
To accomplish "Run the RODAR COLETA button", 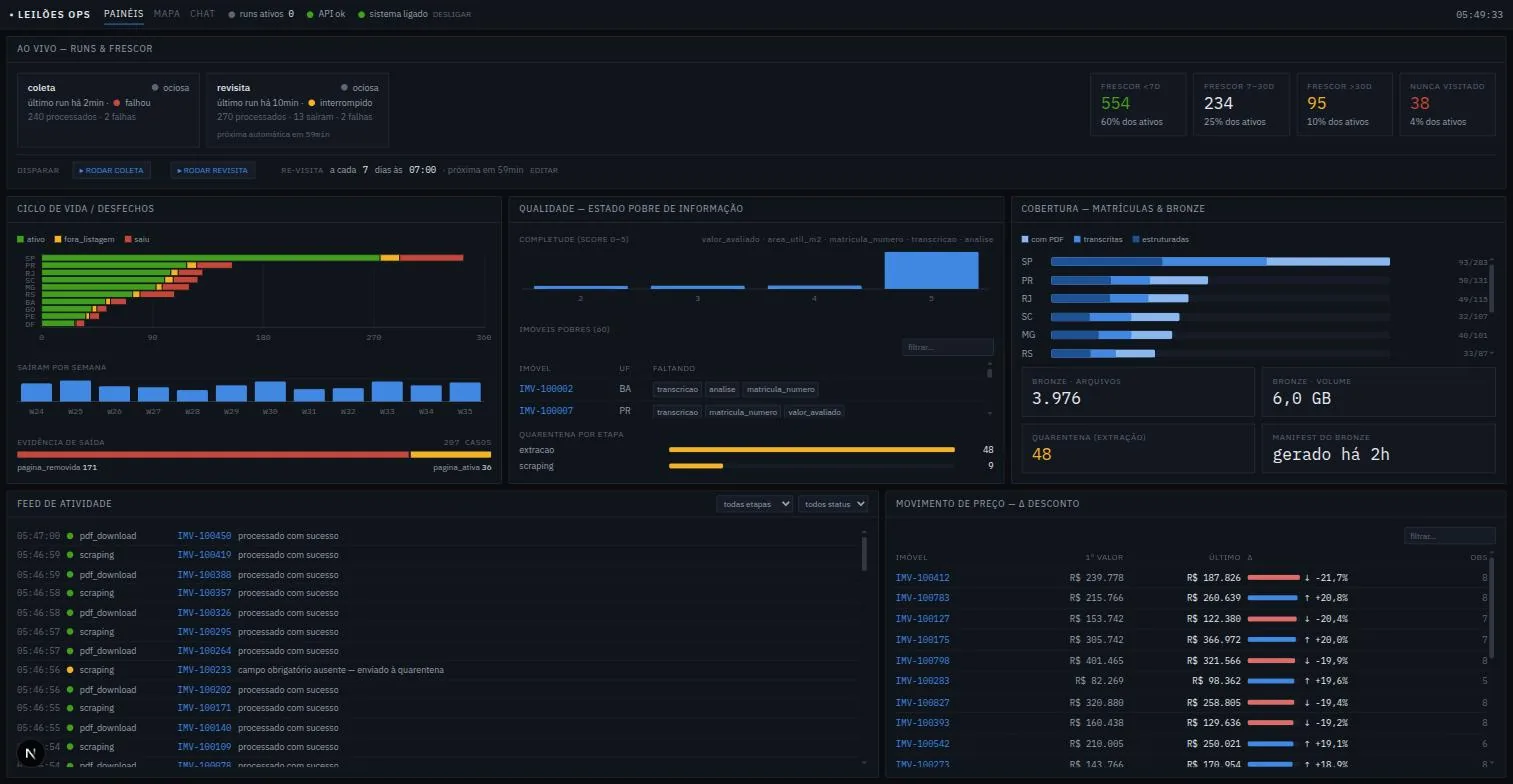I will (111, 170).
